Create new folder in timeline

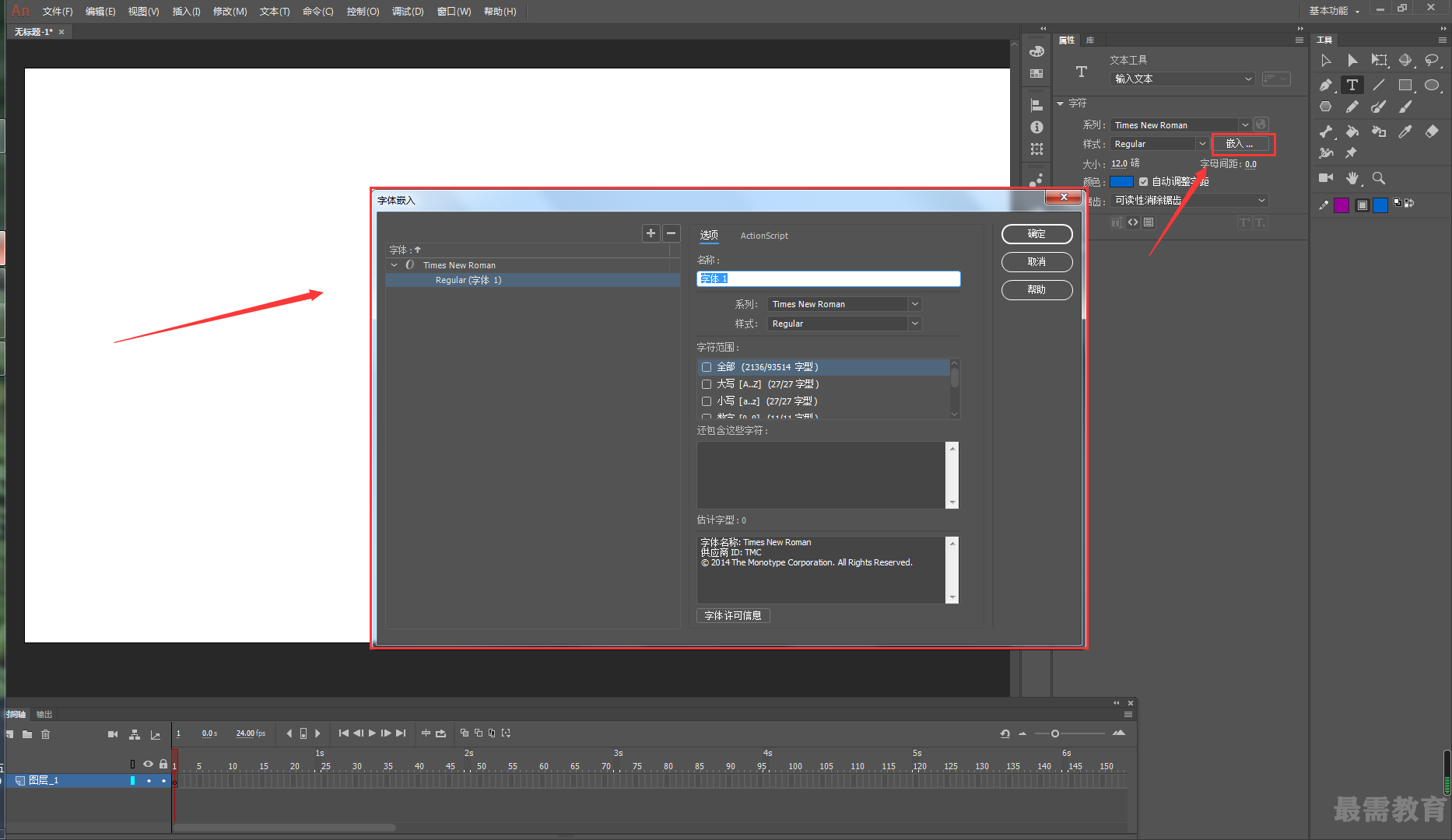[27, 734]
